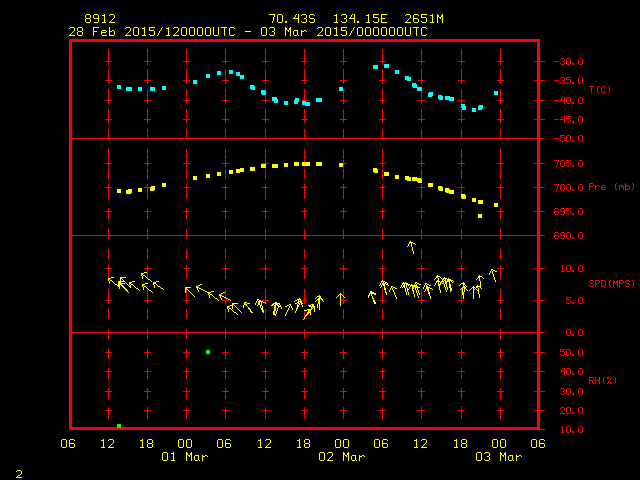The height and width of the screenshot is (480, 640).
Task: Click the 'SPD(MPS)' wind speed axis label
Action: pos(611,283)
